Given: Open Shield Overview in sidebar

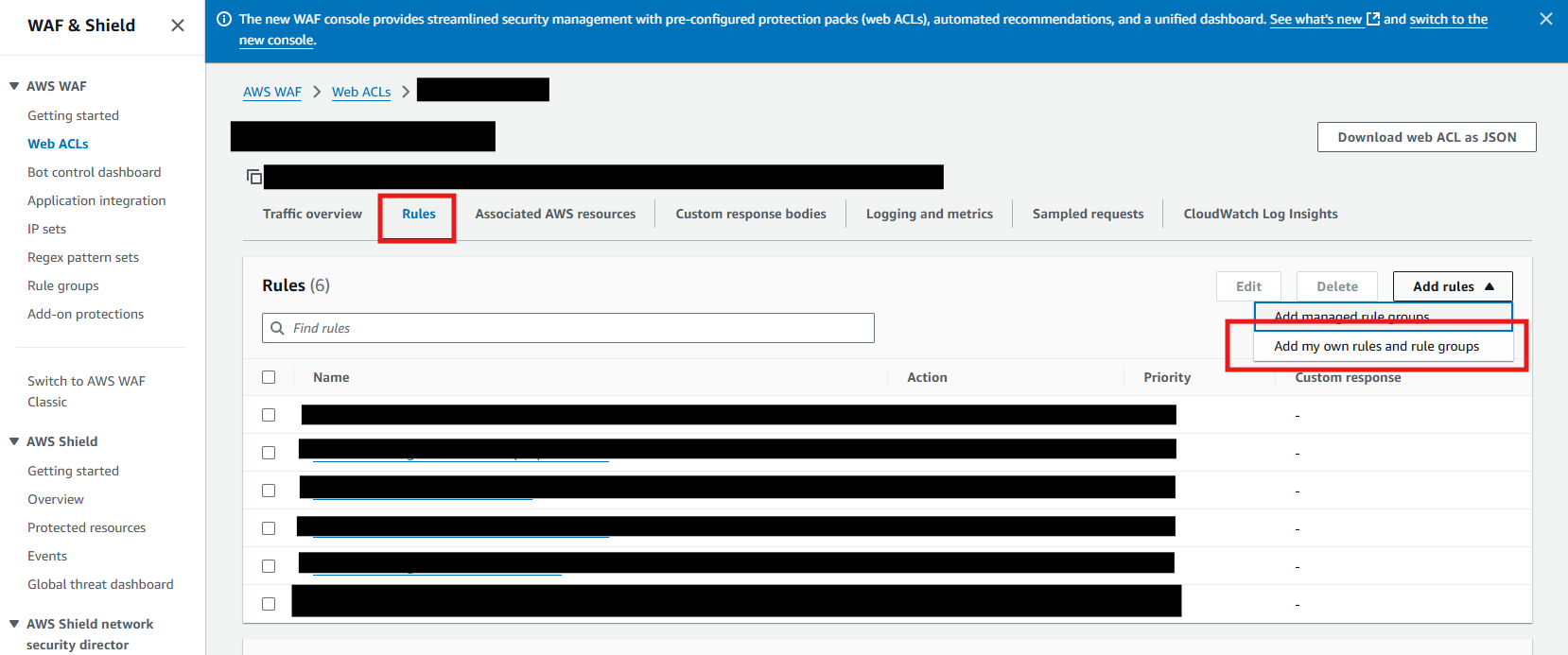Looking at the screenshot, I should 55,499.
